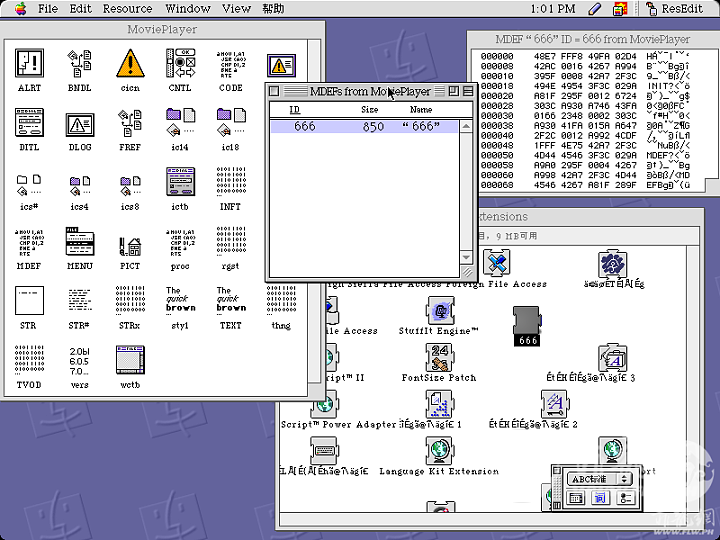Viewport: 720px width, 540px height.
Task: Click the keyboard button in input palette
Action: [575, 497]
